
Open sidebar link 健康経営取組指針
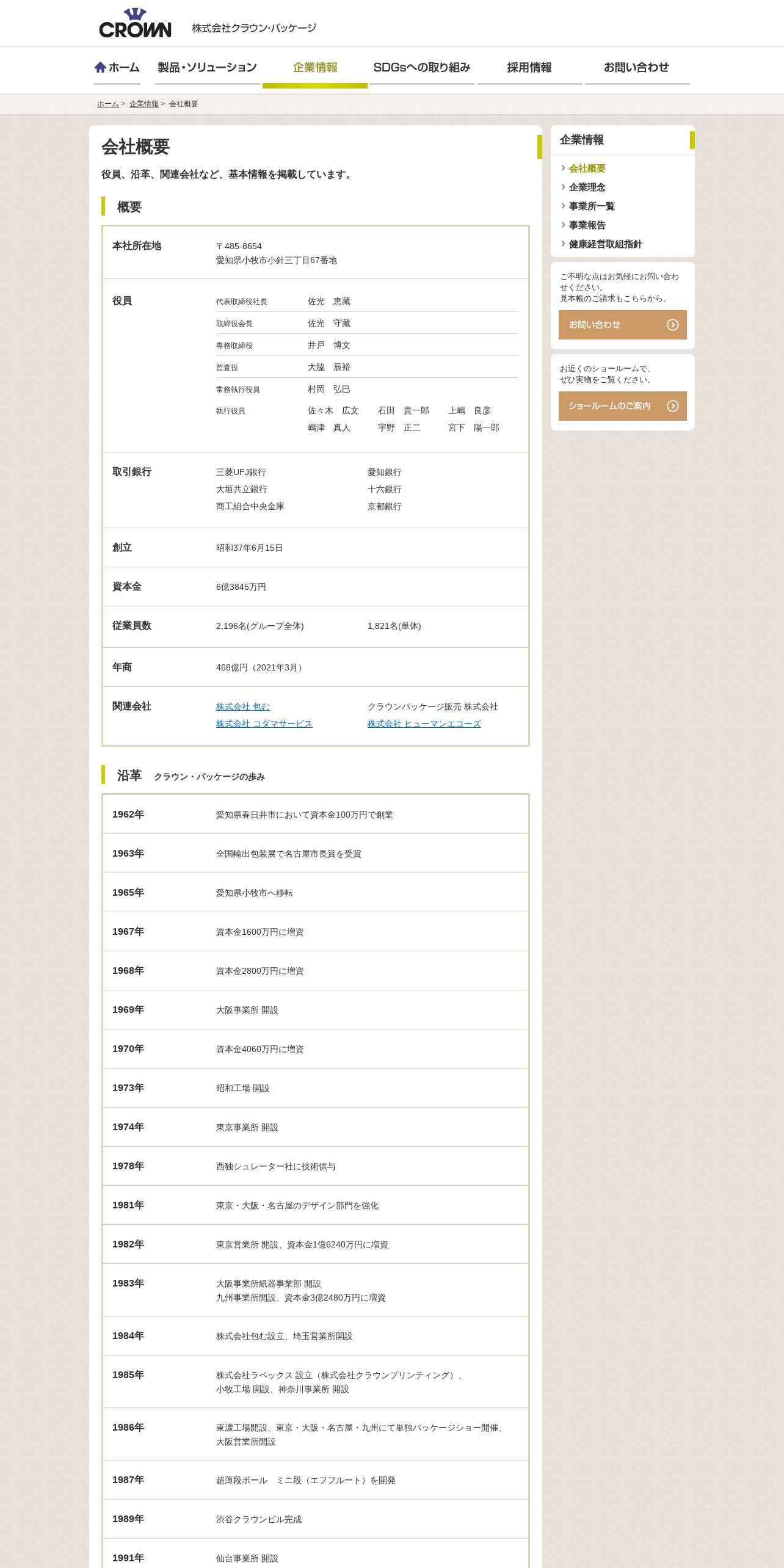pos(606,244)
